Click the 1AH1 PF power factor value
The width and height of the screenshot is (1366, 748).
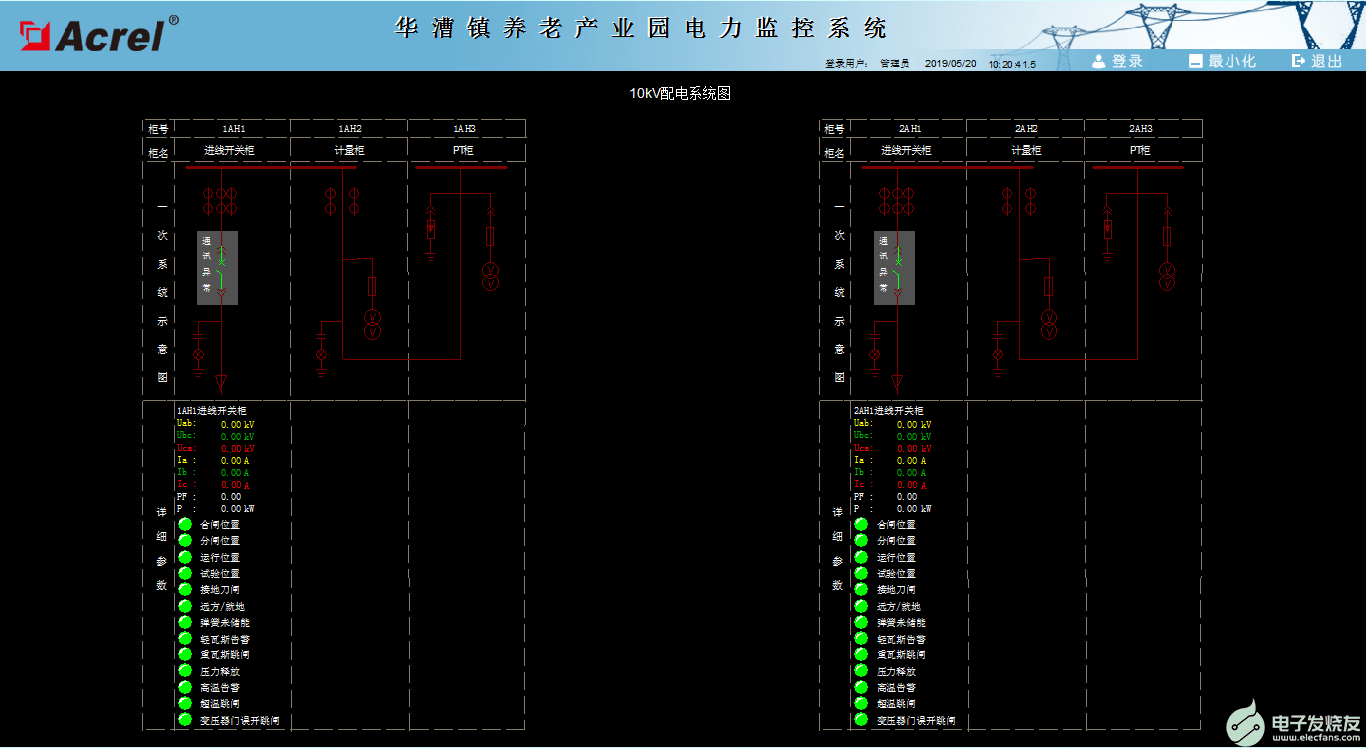tap(231, 496)
